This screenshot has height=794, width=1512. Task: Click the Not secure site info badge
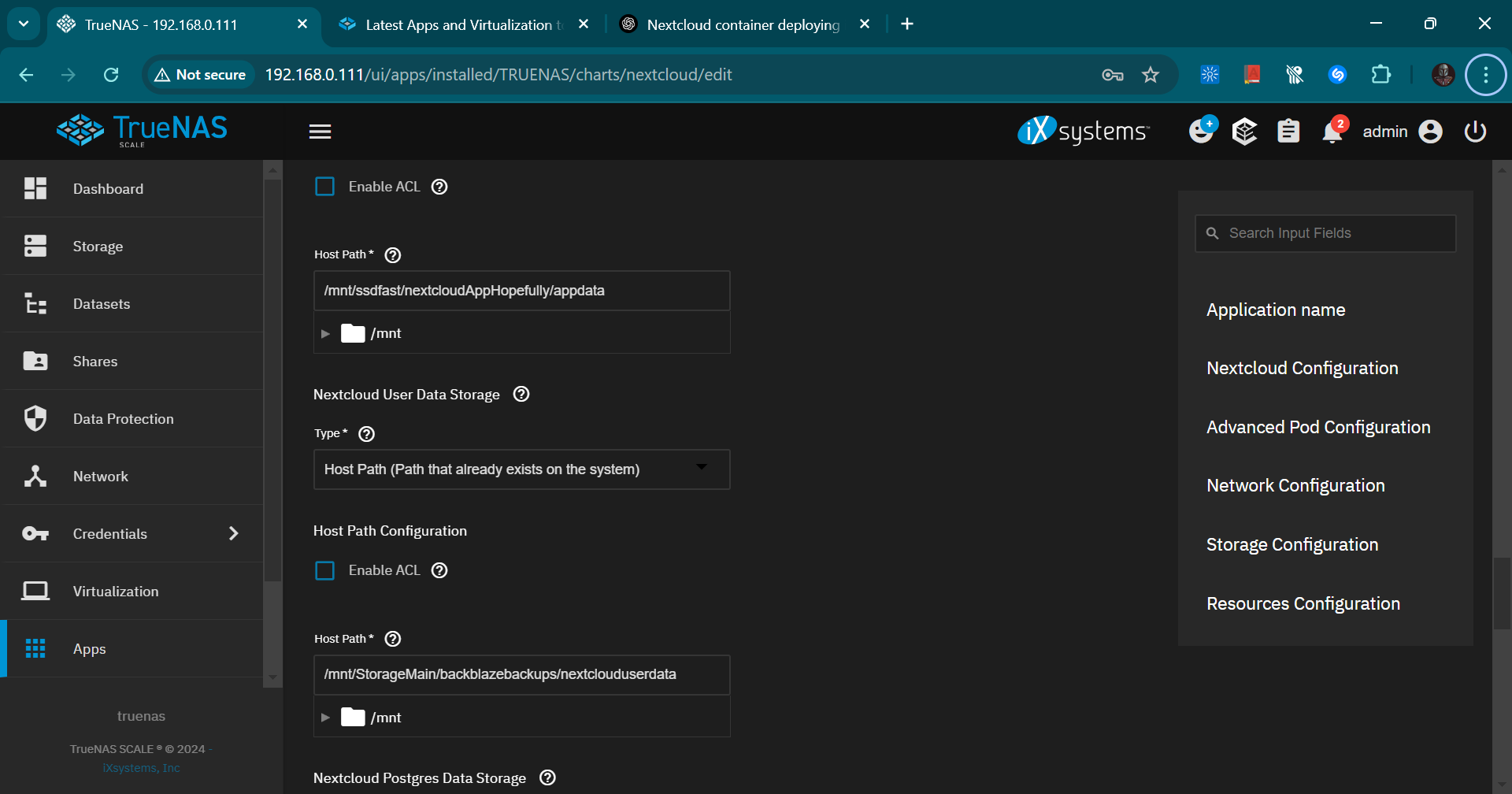[x=201, y=75]
